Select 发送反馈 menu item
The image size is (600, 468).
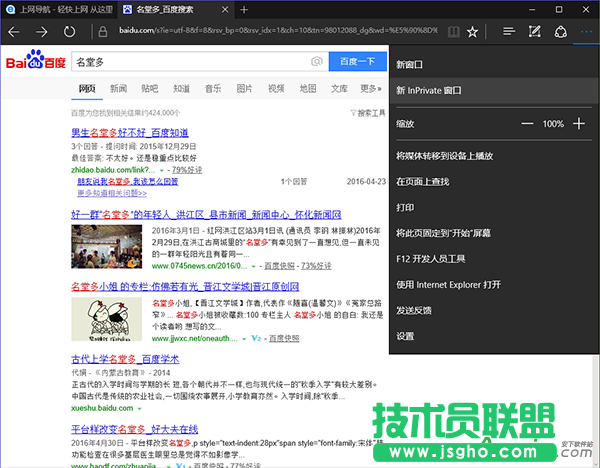[494, 310]
